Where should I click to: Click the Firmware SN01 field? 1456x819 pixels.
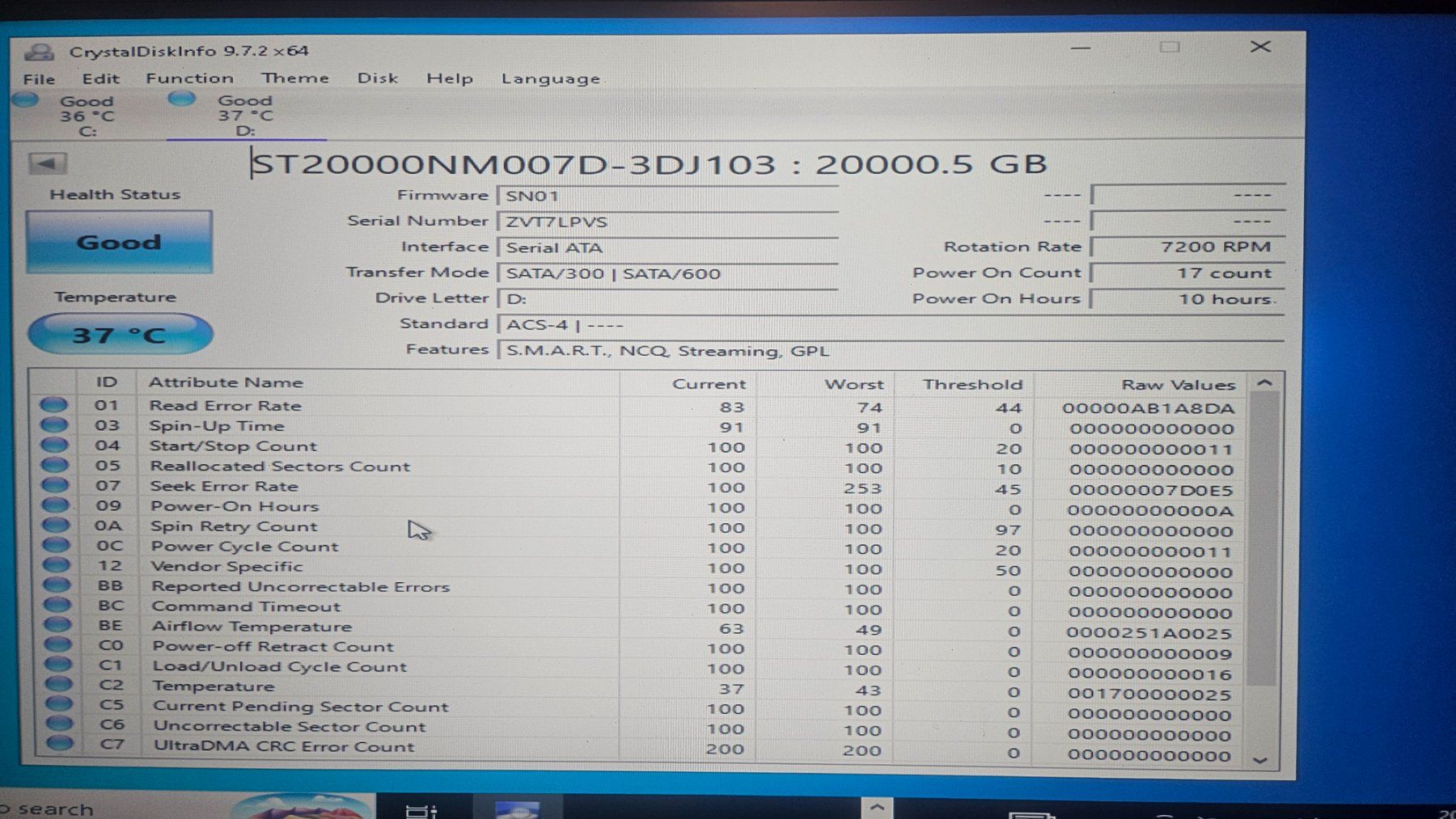[x=667, y=196]
